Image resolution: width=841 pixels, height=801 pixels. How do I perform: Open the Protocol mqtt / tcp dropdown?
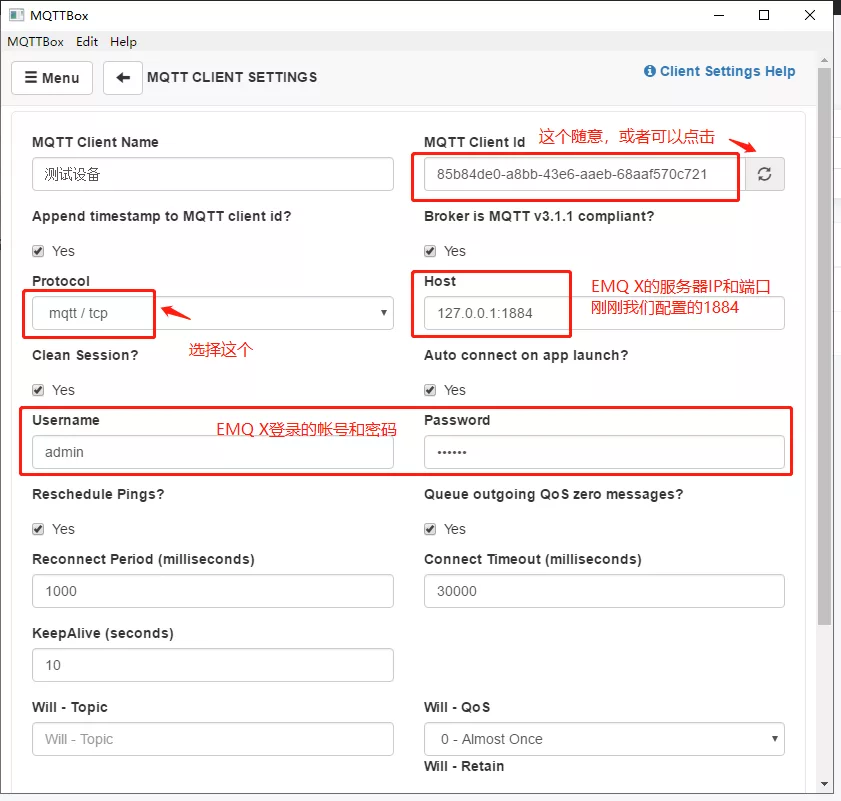coord(213,313)
